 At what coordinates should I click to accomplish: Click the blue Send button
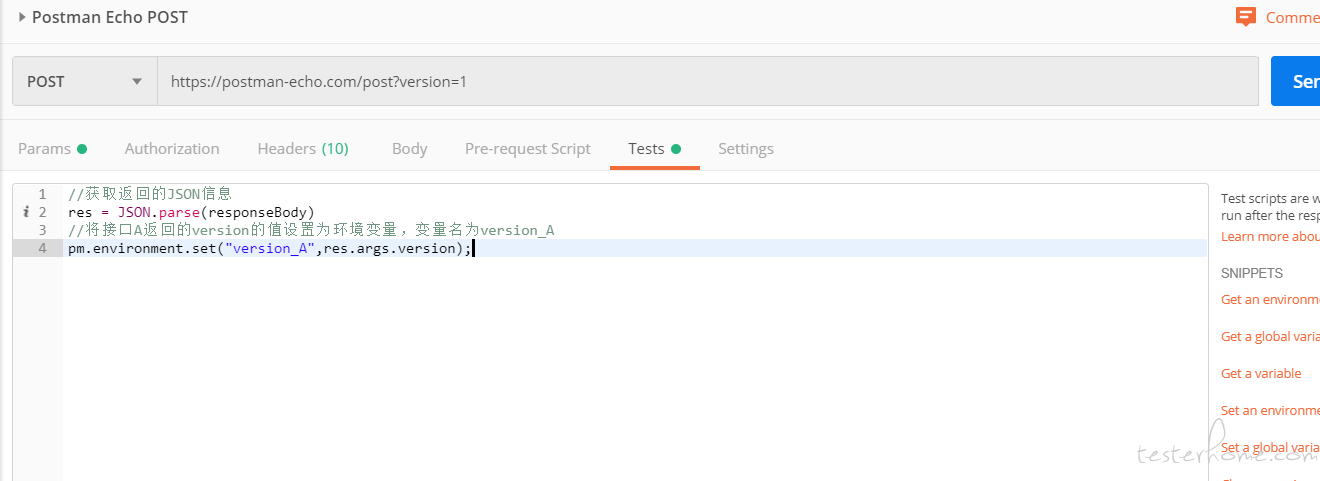coord(1296,81)
